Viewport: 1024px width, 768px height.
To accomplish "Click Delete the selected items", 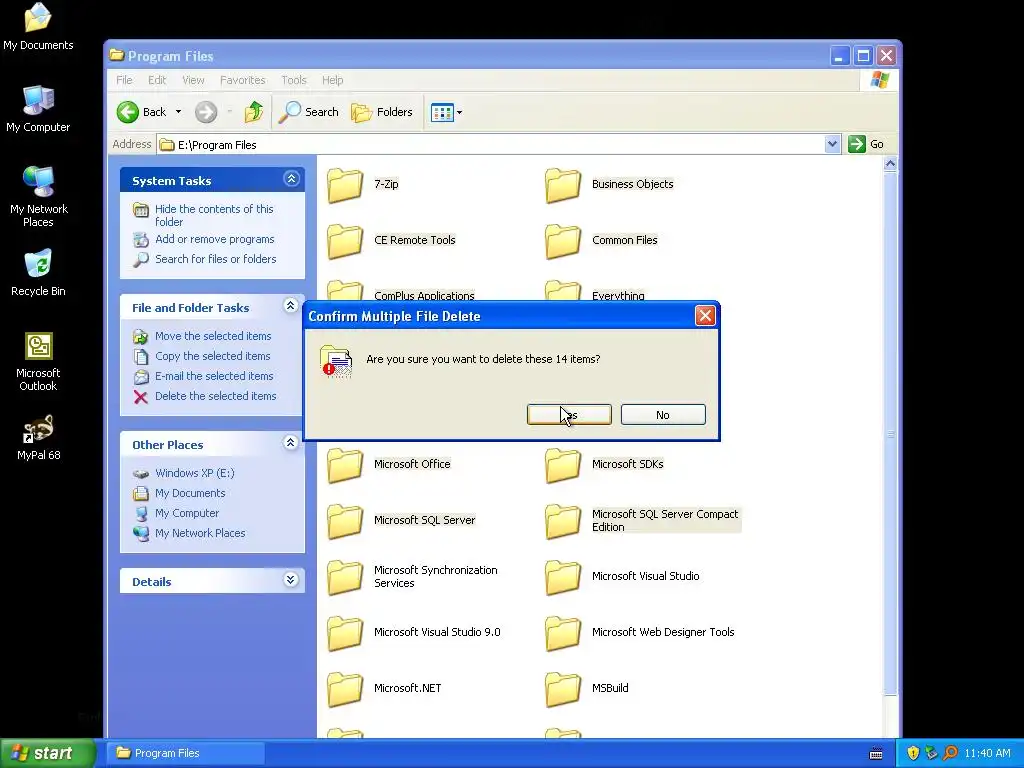I will tap(216, 396).
